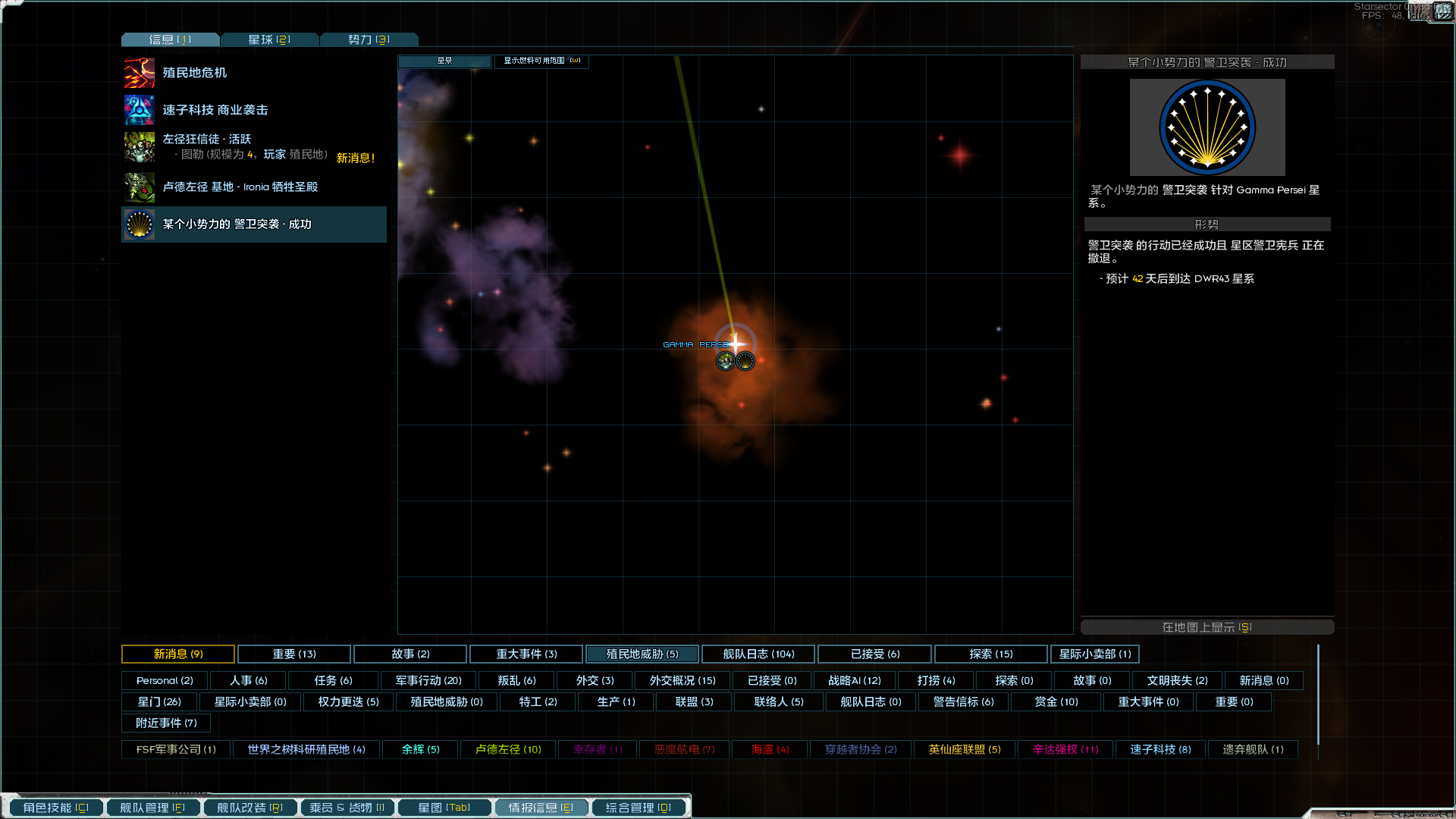Image resolution: width=1456 pixels, height=819 pixels.
Task: Open 角色技能 [C] screen
Action: [x=55, y=808]
